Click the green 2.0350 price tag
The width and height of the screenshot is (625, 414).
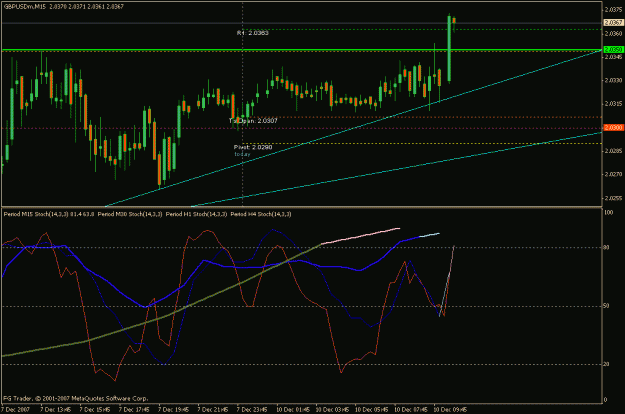[x=613, y=50]
